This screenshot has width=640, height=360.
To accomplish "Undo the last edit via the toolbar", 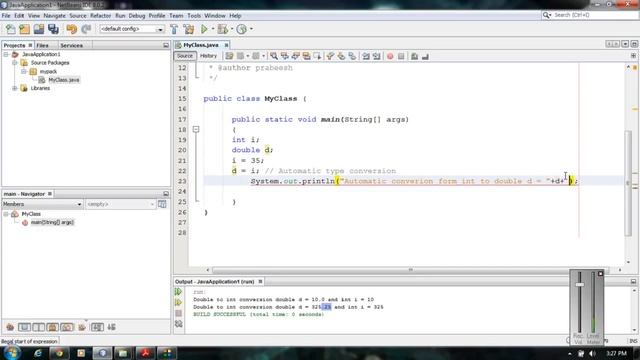I will 72,29.
